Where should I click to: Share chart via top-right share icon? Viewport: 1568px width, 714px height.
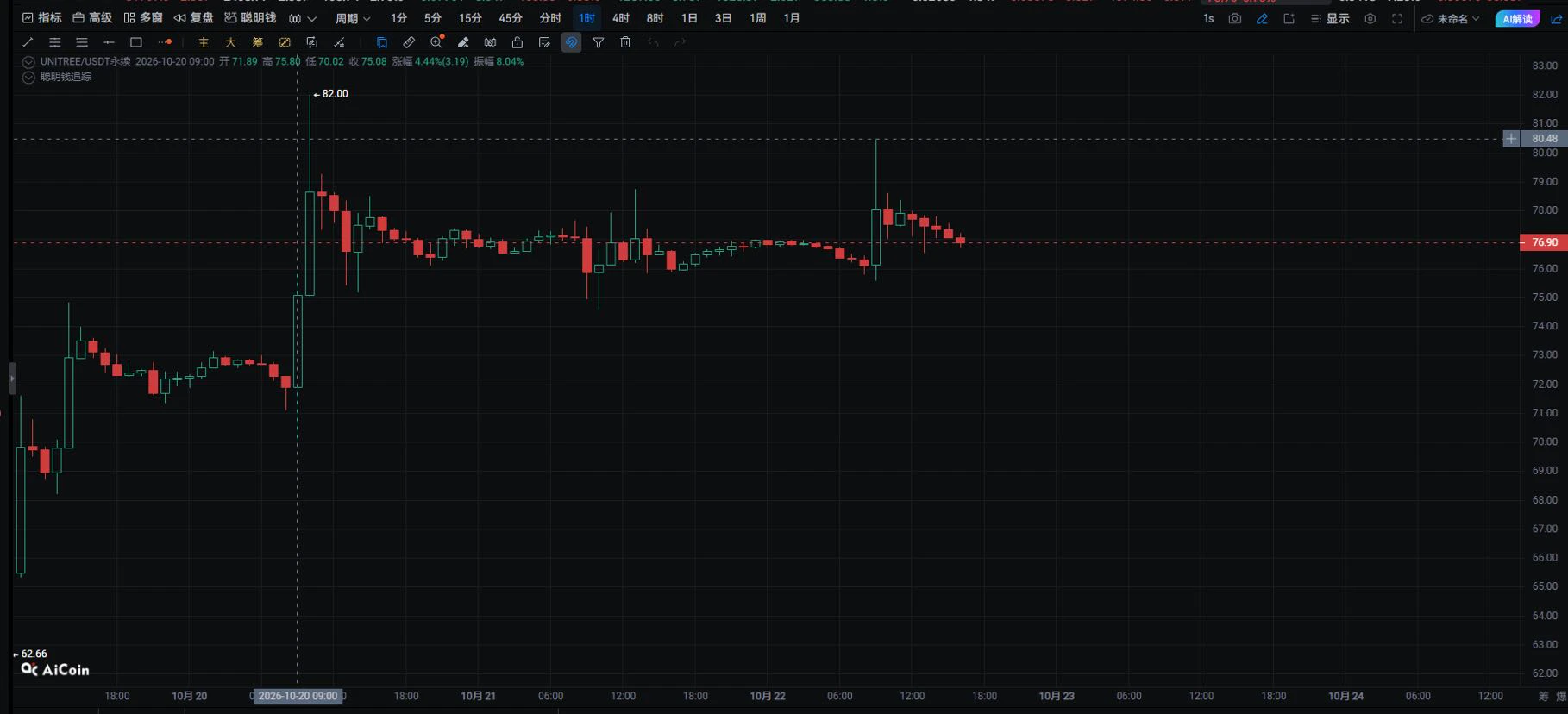(1557, 18)
